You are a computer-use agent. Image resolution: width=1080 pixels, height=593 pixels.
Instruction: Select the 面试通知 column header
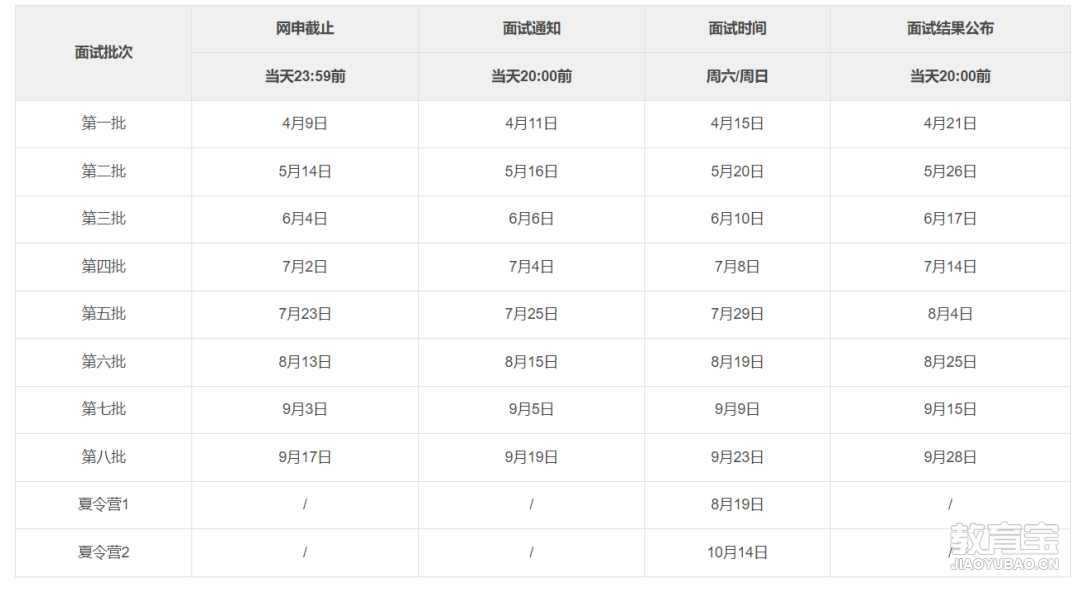point(531,28)
